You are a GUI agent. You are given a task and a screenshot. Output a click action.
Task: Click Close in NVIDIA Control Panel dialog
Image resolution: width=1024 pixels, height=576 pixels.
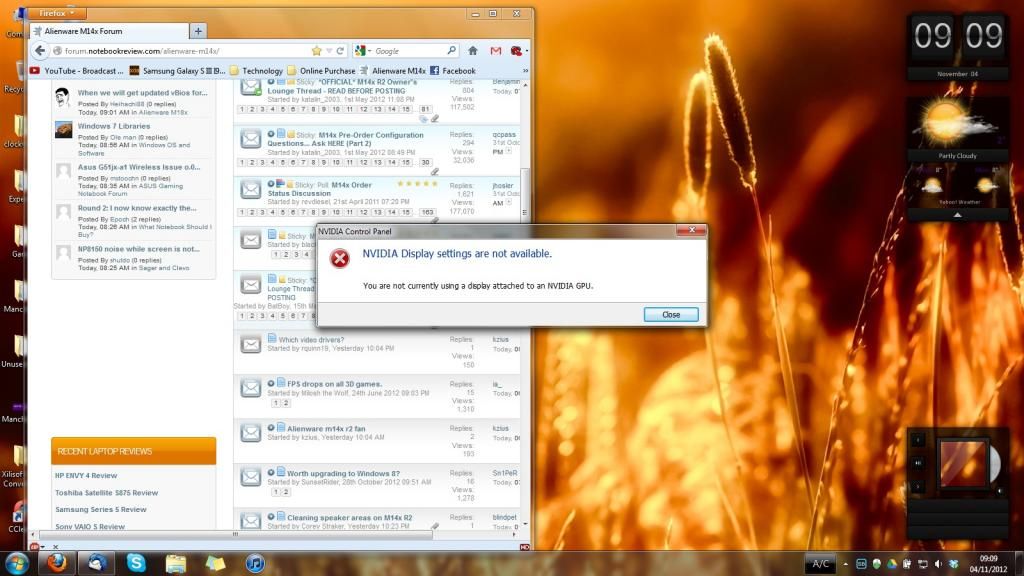[x=671, y=314]
